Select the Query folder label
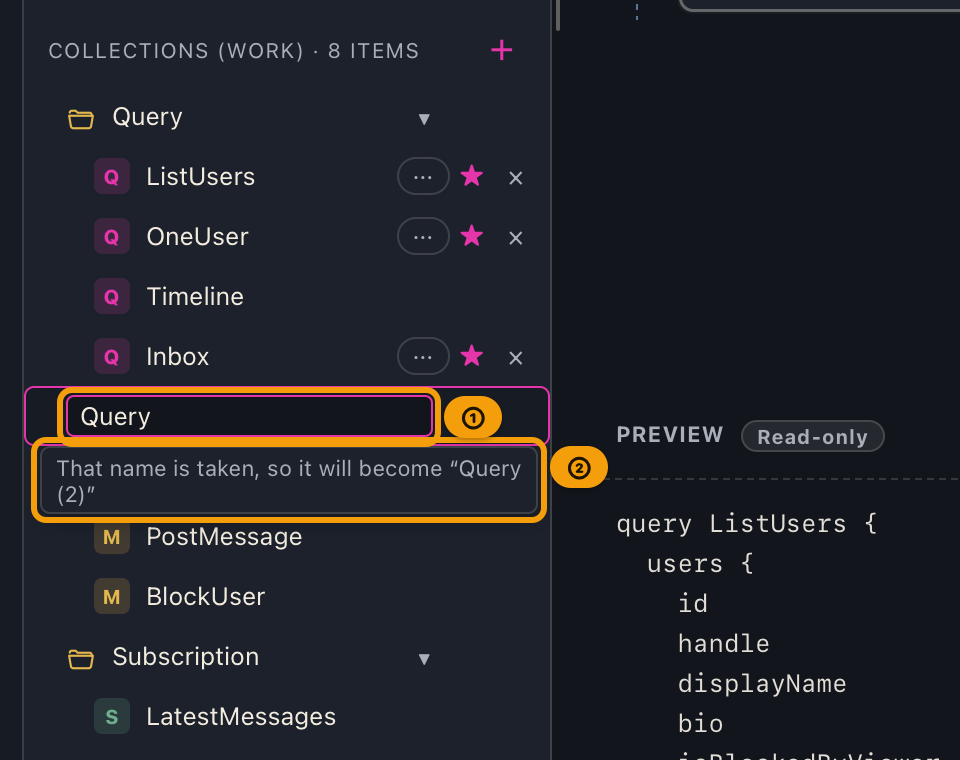 point(148,117)
